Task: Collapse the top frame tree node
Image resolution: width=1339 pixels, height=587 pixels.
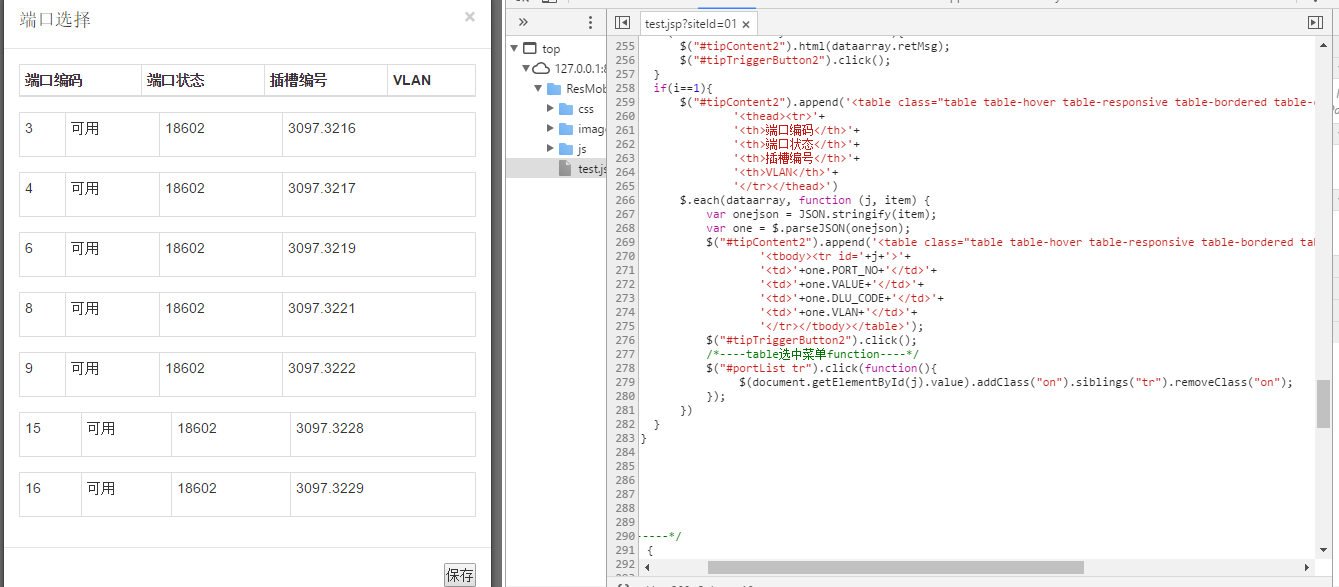Action: (514, 48)
